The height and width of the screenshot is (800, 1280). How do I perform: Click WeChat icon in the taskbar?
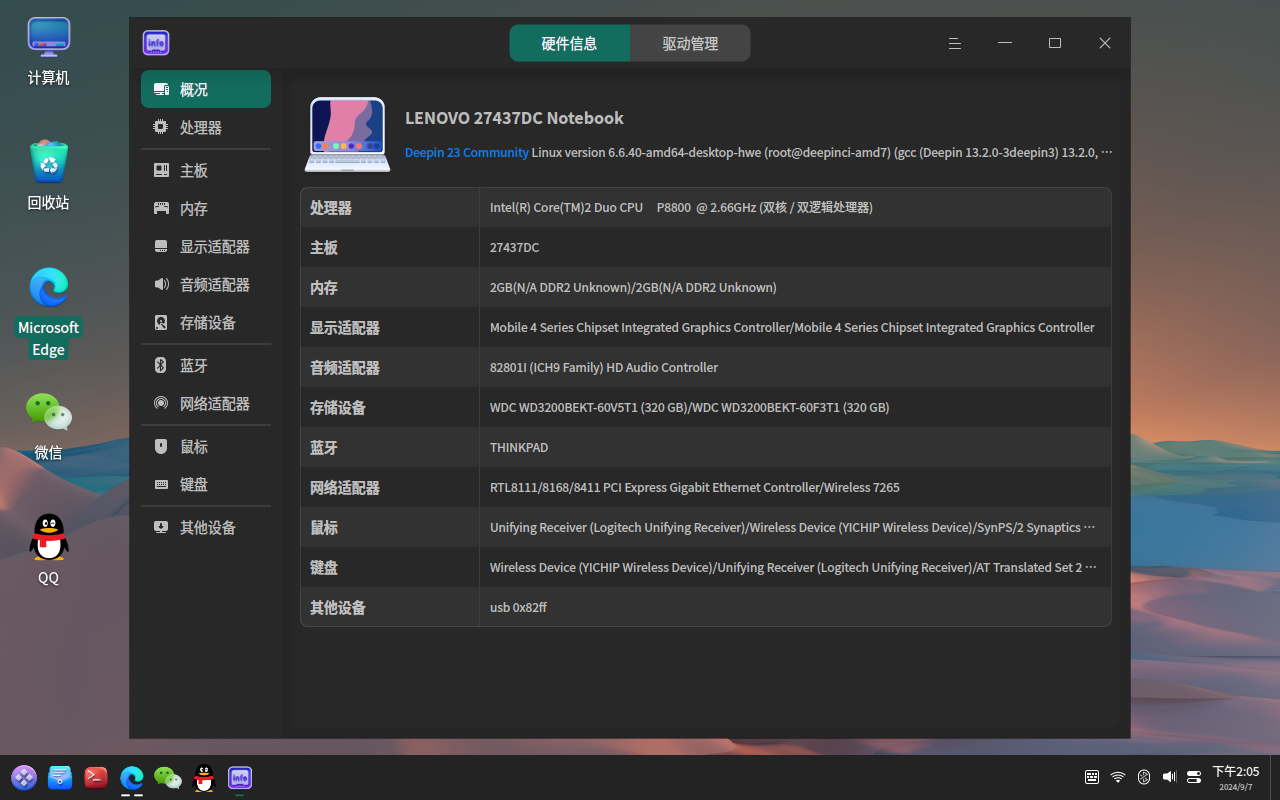(x=168, y=777)
